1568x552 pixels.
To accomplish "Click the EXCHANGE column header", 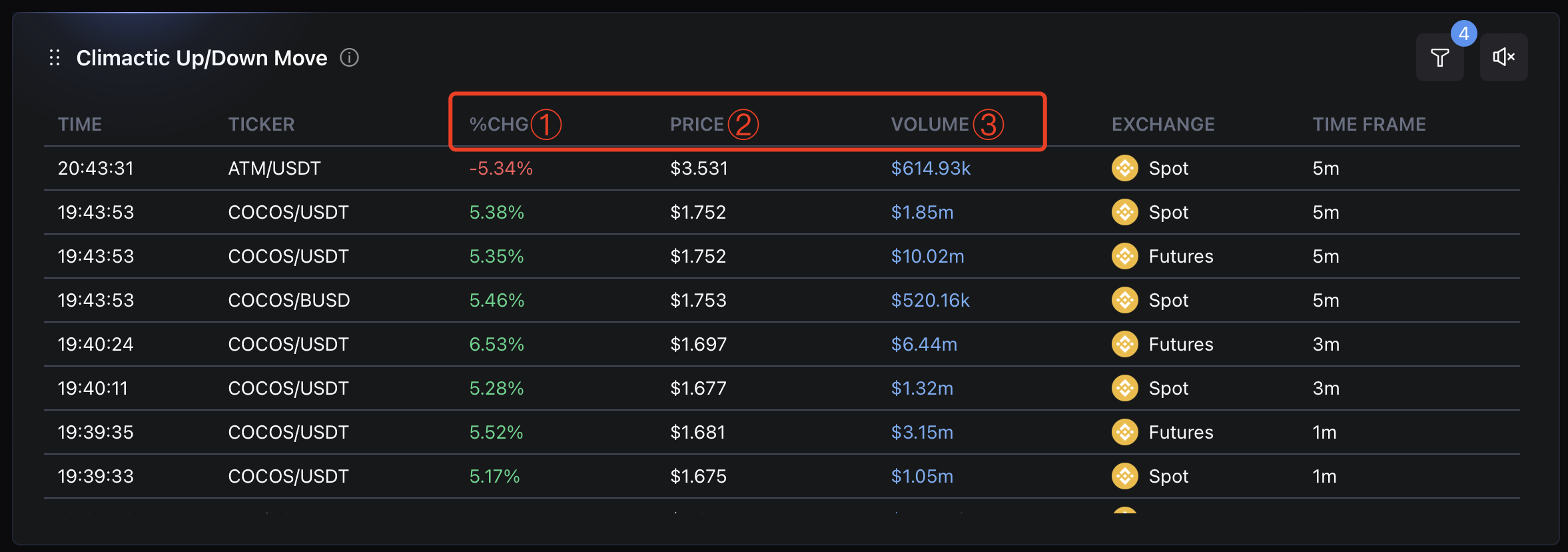I will (1163, 125).
